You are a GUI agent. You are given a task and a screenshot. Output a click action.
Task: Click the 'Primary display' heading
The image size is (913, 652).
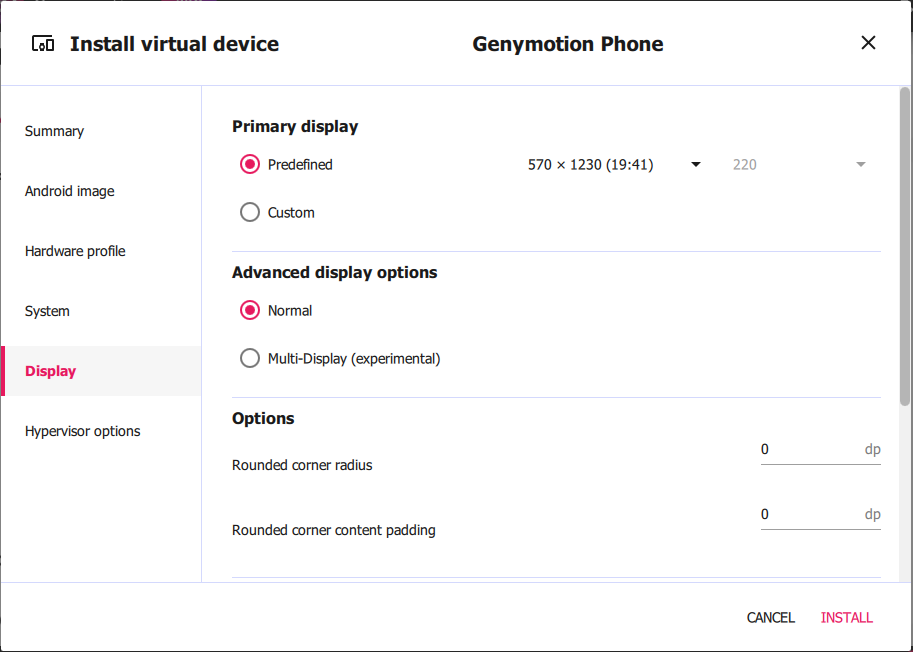[295, 126]
